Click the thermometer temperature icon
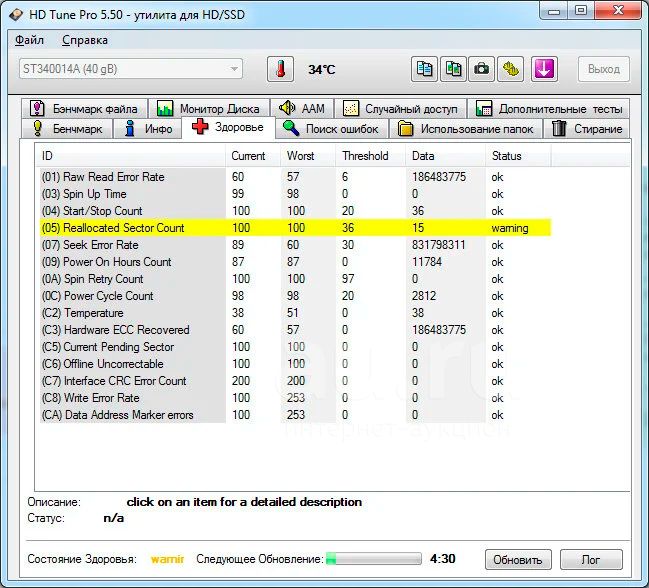 click(281, 69)
